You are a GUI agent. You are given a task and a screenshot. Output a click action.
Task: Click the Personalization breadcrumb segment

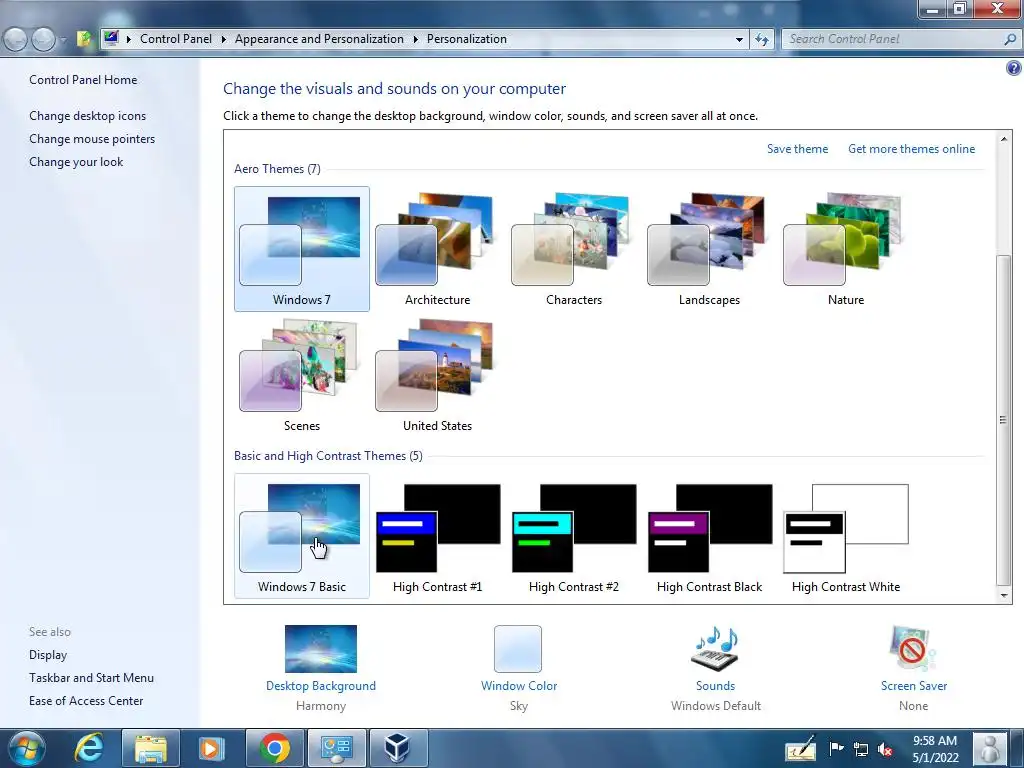pos(466,39)
